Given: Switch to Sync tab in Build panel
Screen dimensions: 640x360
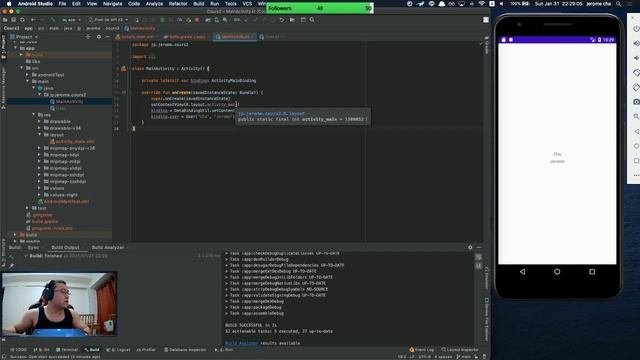Looking at the screenshot, I should coord(33,247).
